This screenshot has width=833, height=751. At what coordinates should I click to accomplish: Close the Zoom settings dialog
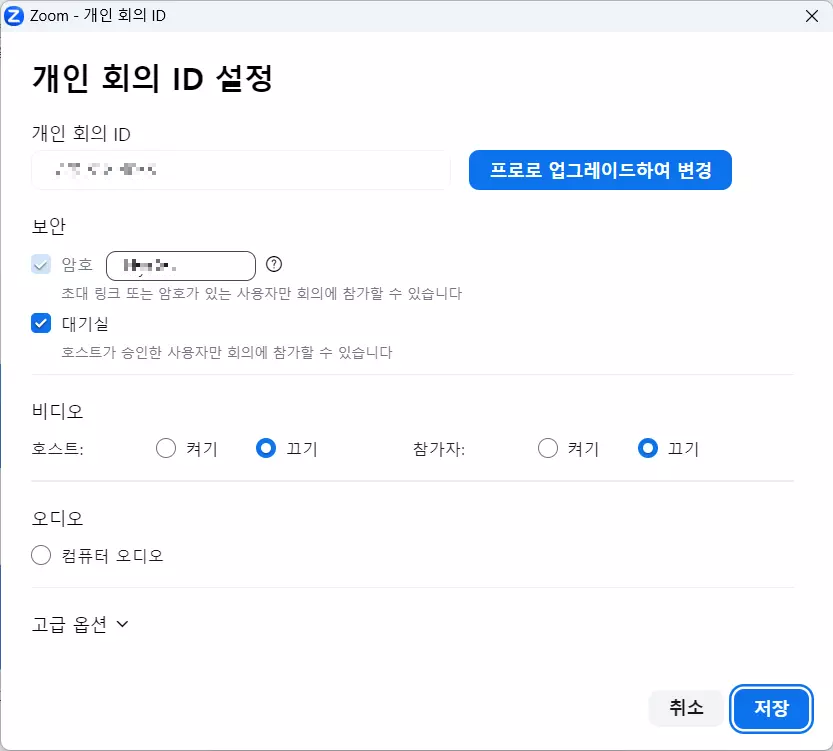pyautogui.click(x=813, y=15)
